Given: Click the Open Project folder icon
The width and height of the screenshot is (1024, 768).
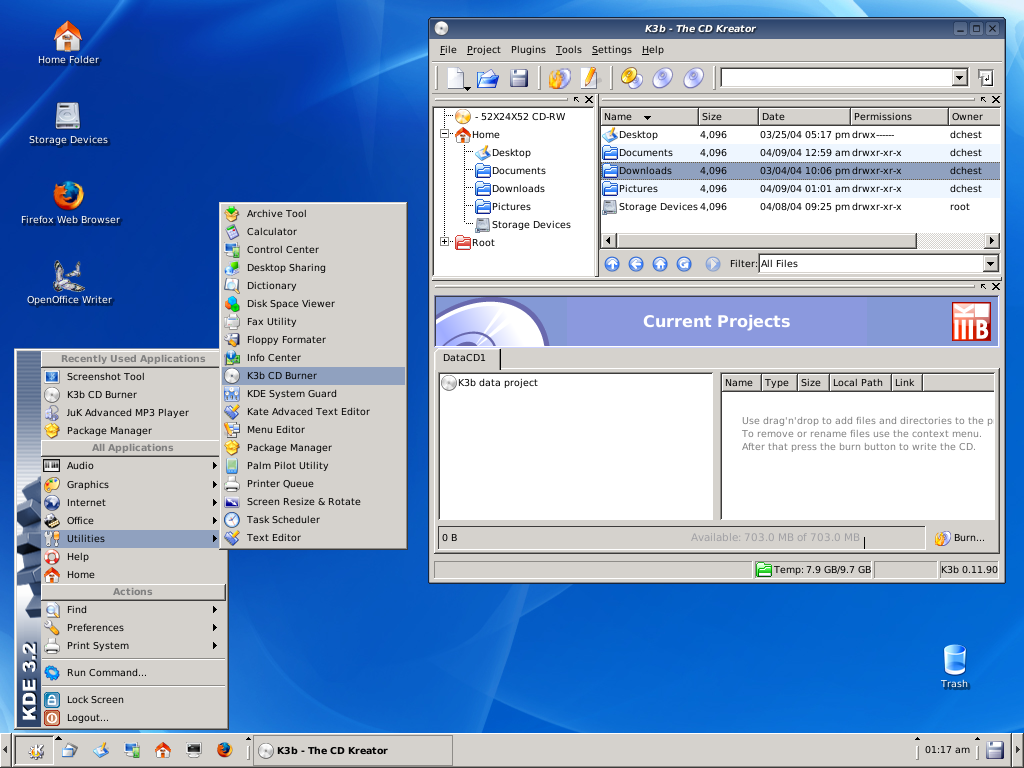Looking at the screenshot, I should click(x=487, y=78).
